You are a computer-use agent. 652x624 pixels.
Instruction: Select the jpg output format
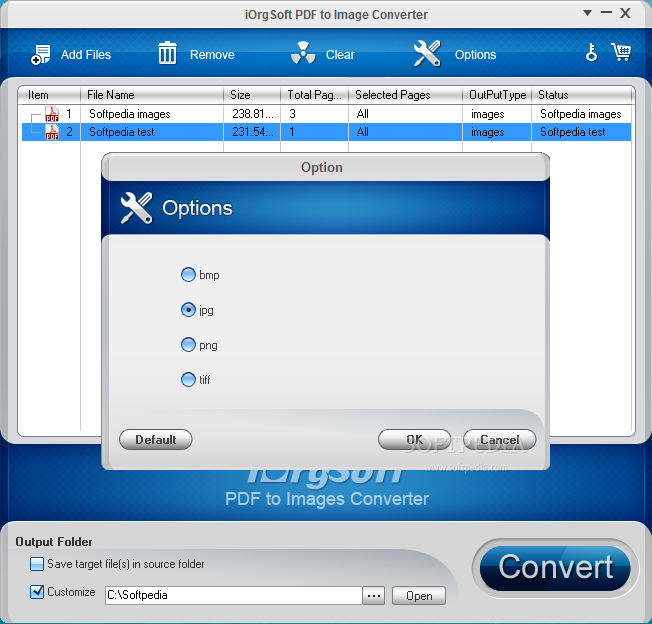pyautogui.click(x=188, y=310)
